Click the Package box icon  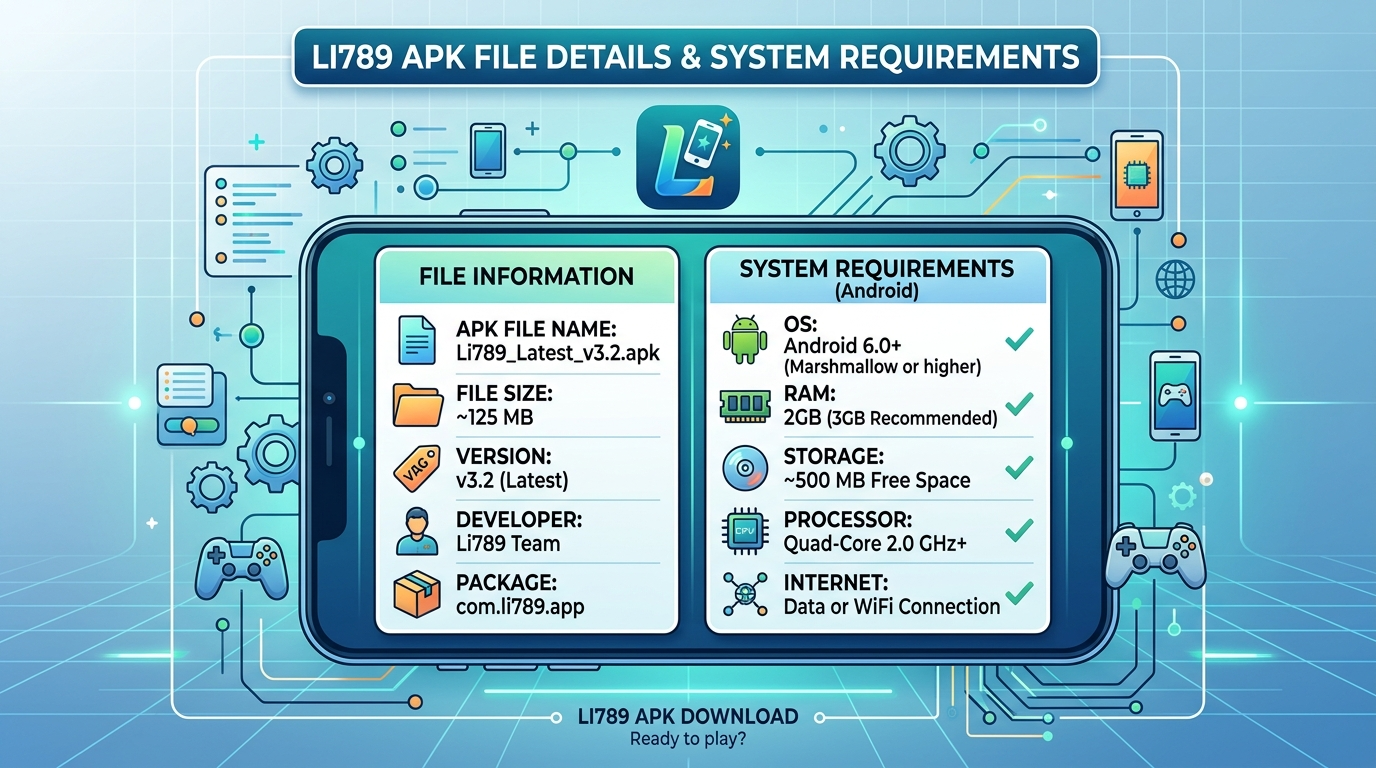pos(416,593)
